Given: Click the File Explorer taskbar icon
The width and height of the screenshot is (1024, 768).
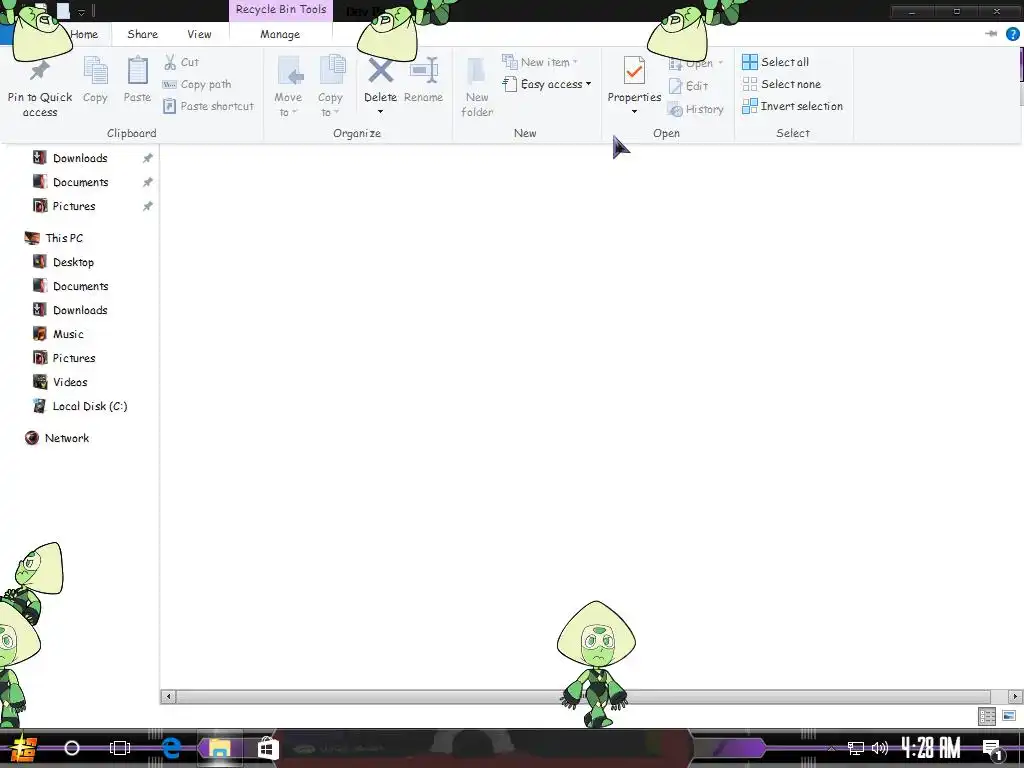Looking at the screenshot, I should coord(219,748).
